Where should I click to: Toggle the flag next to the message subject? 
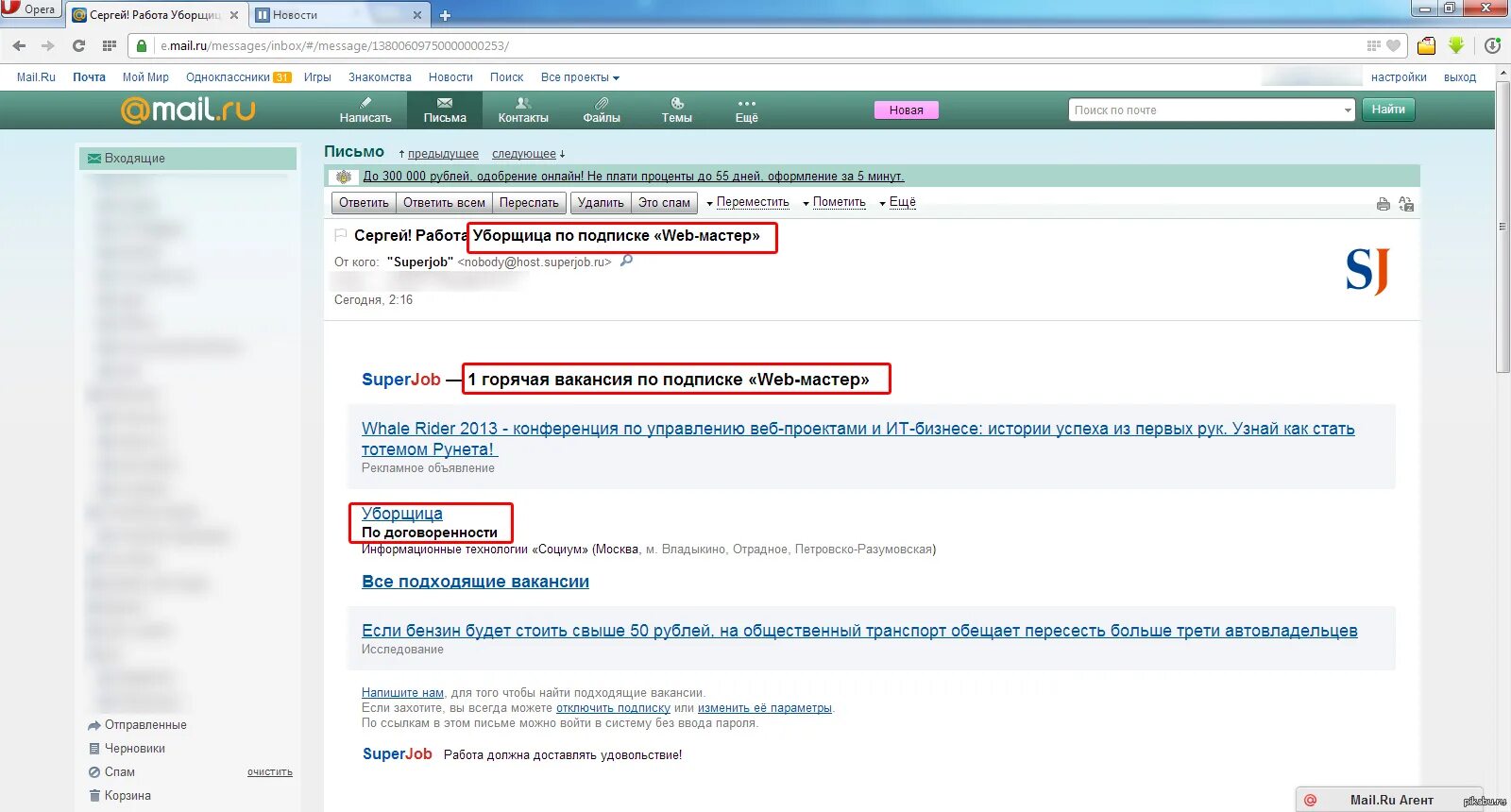coord(341,235)
